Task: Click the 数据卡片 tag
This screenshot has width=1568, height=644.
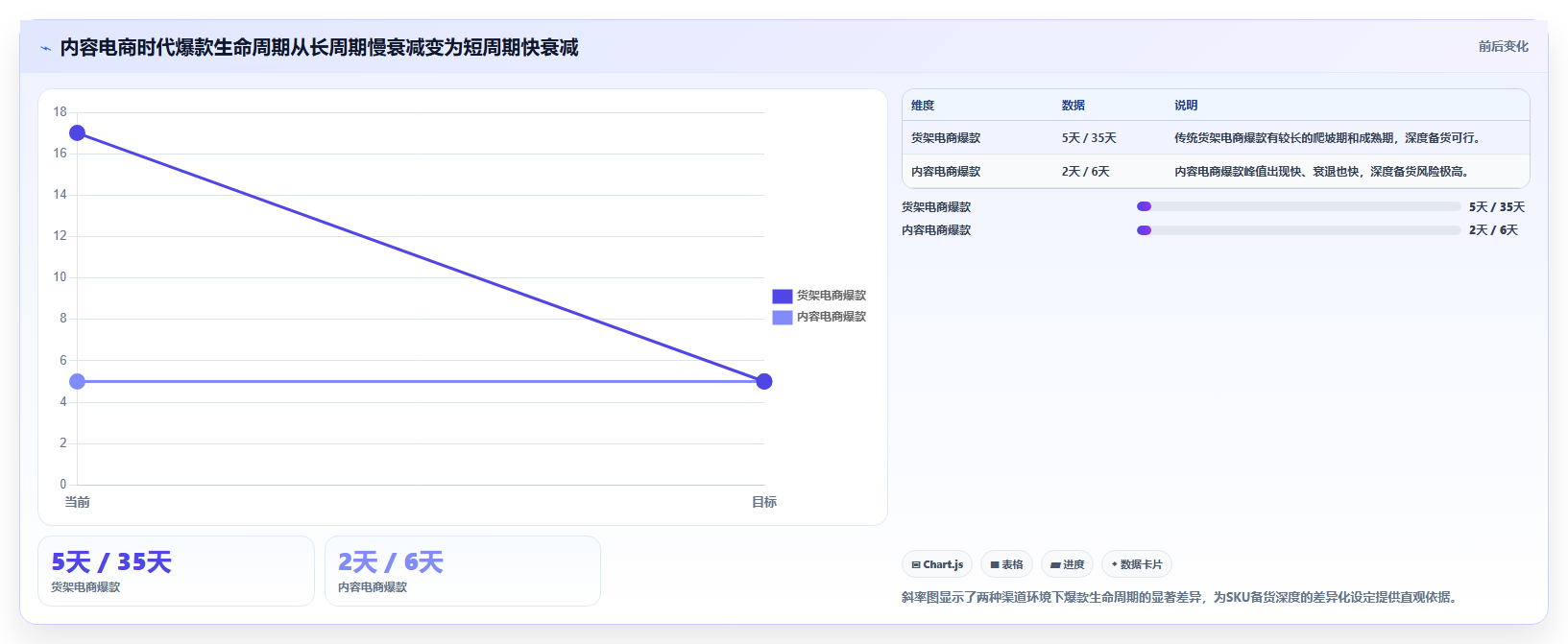Action: click(1137, 564)
